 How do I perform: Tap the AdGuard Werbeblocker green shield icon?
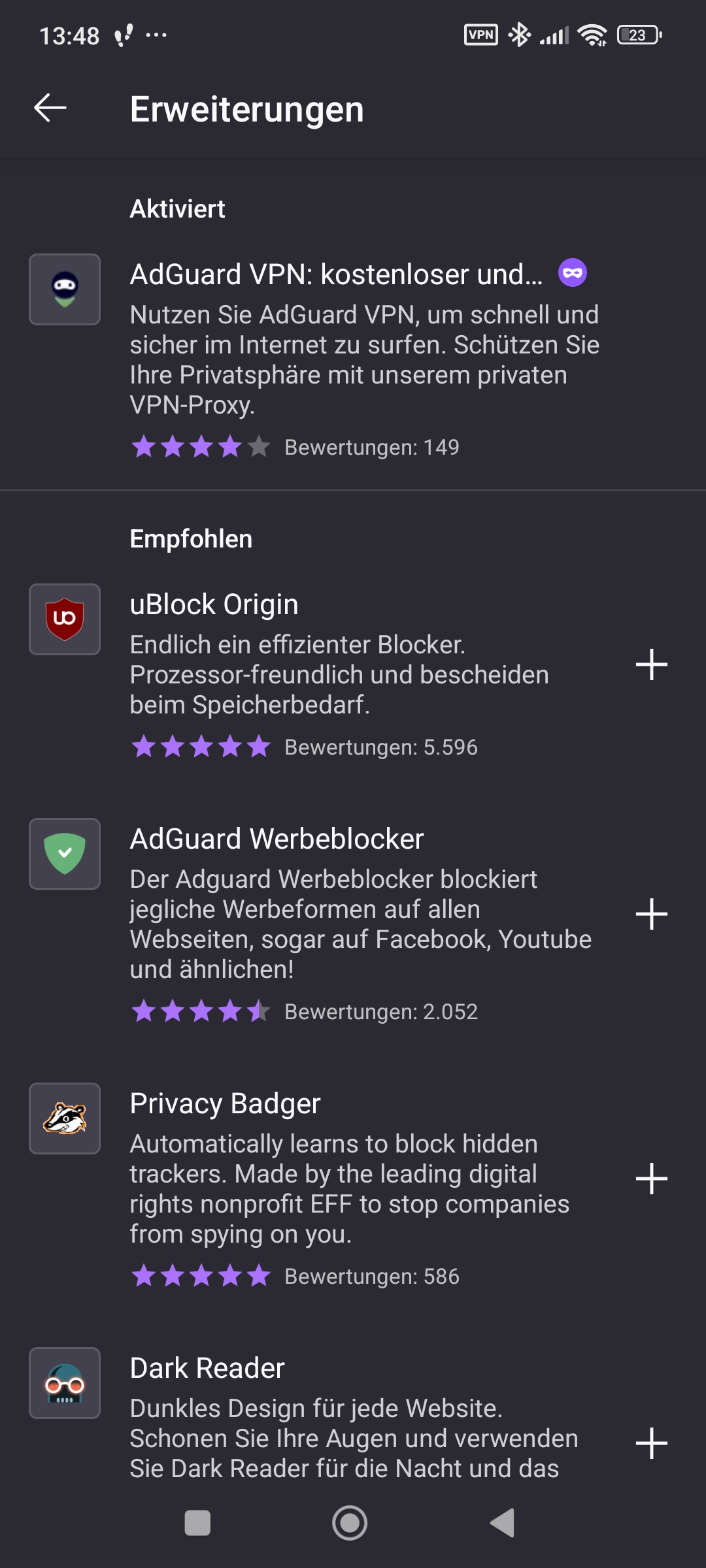tap(65, 854)
